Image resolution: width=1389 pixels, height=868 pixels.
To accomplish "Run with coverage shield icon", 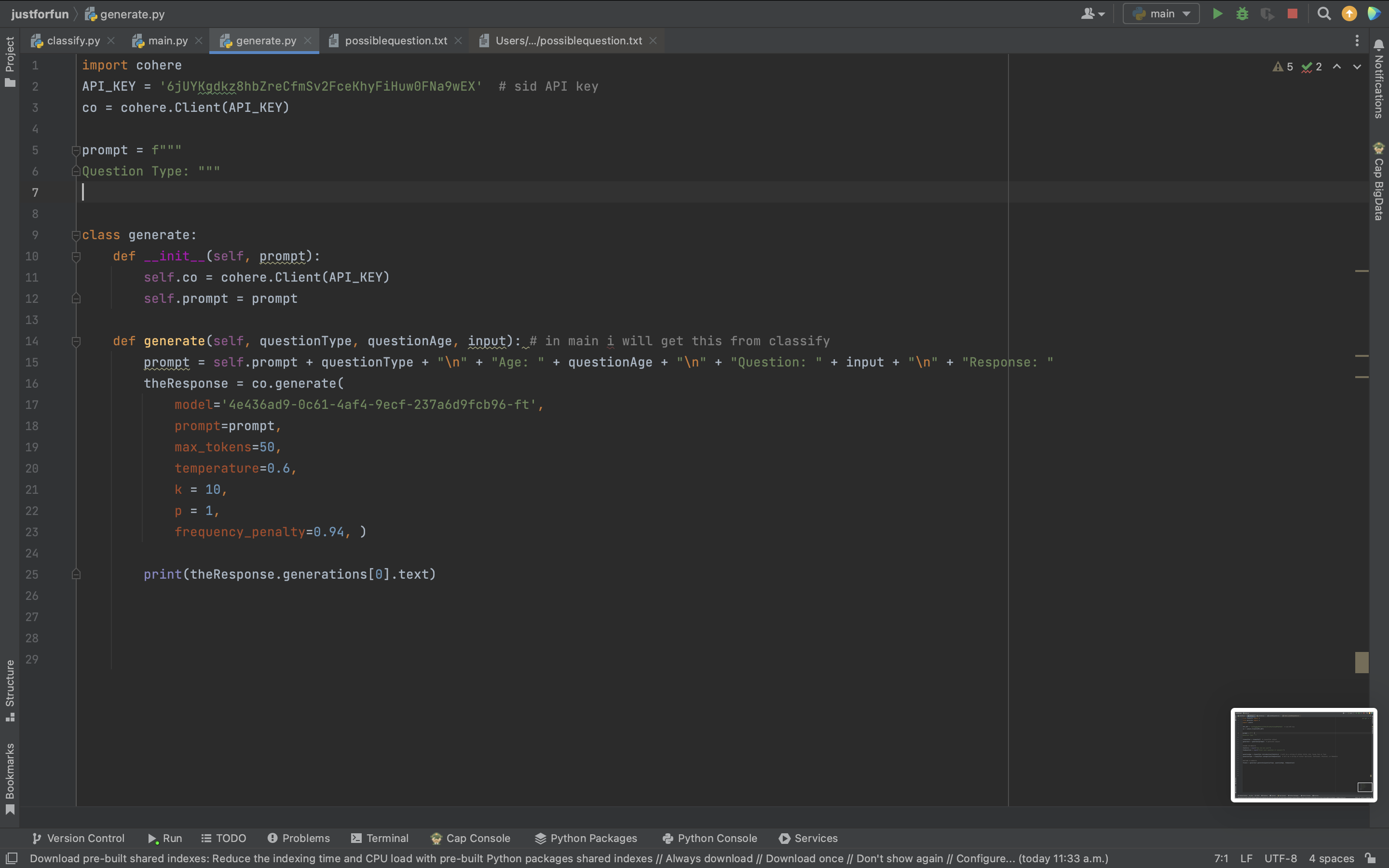I will click(x=1267, y=14).
